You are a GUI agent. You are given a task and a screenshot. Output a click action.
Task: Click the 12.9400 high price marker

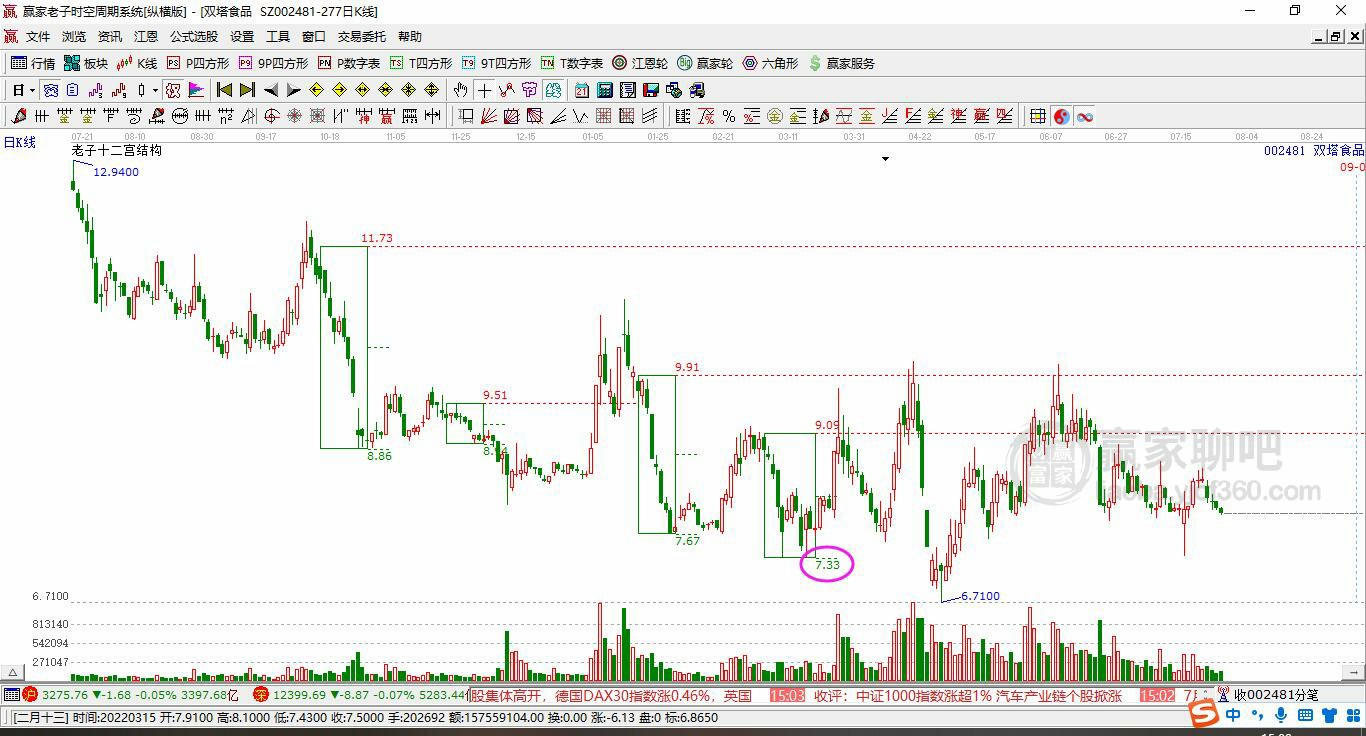(116, 172)
